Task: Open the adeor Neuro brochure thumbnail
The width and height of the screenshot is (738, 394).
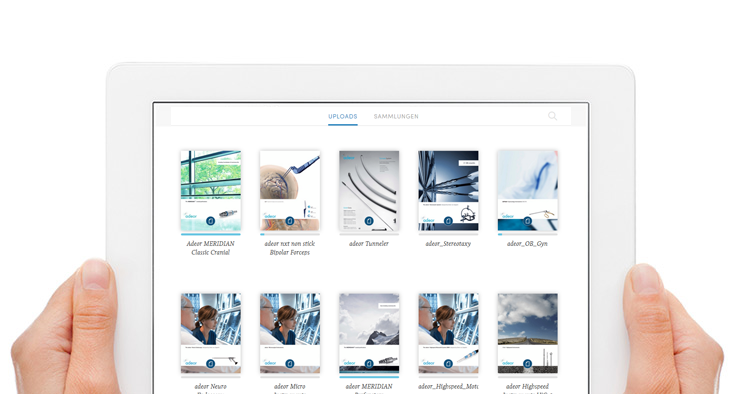Action: coord(210,333)
